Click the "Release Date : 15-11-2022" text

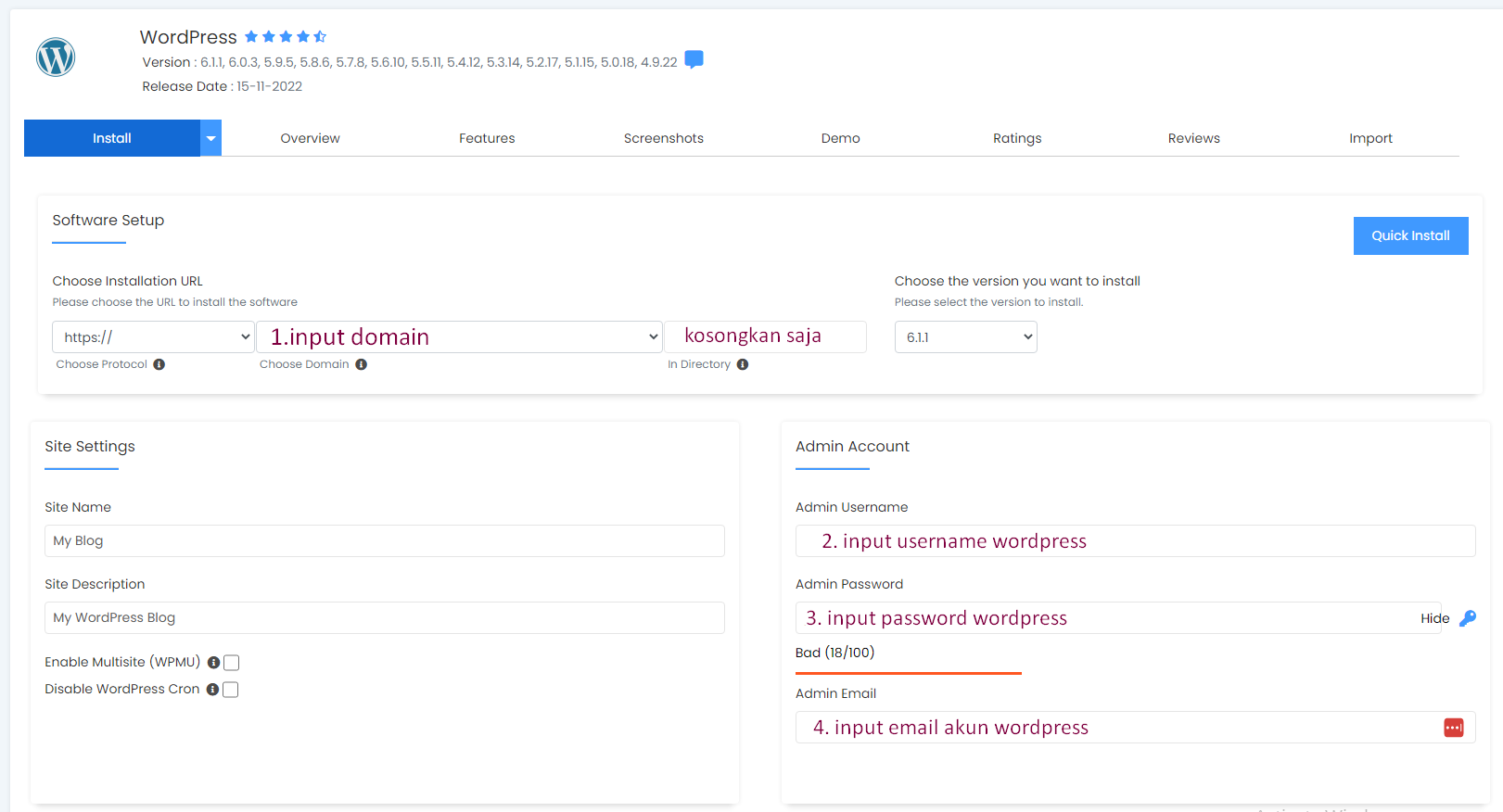(x=223, y=86)
